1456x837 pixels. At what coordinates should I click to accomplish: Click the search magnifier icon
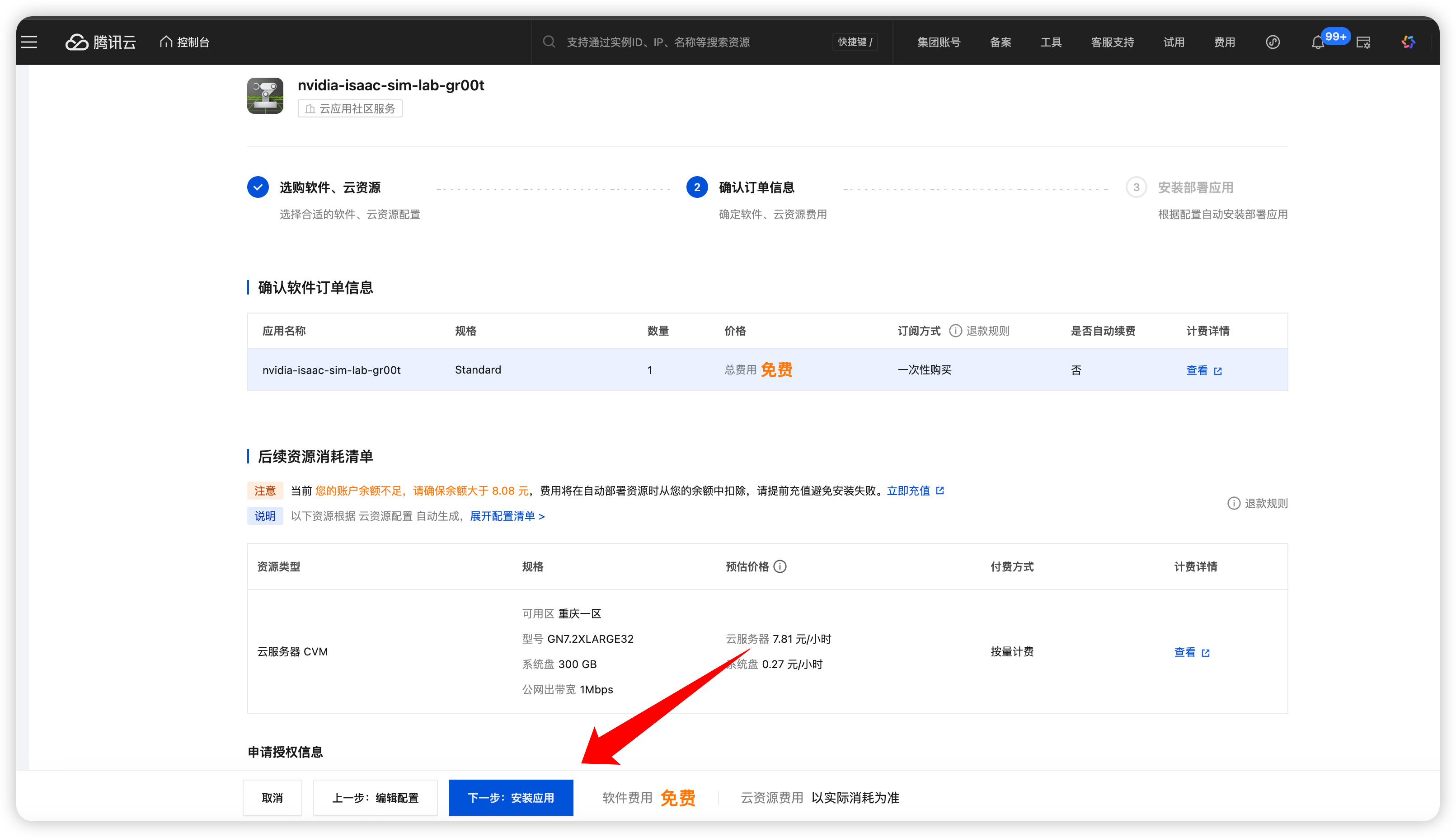pyautogui.click(x=549, y=42)
